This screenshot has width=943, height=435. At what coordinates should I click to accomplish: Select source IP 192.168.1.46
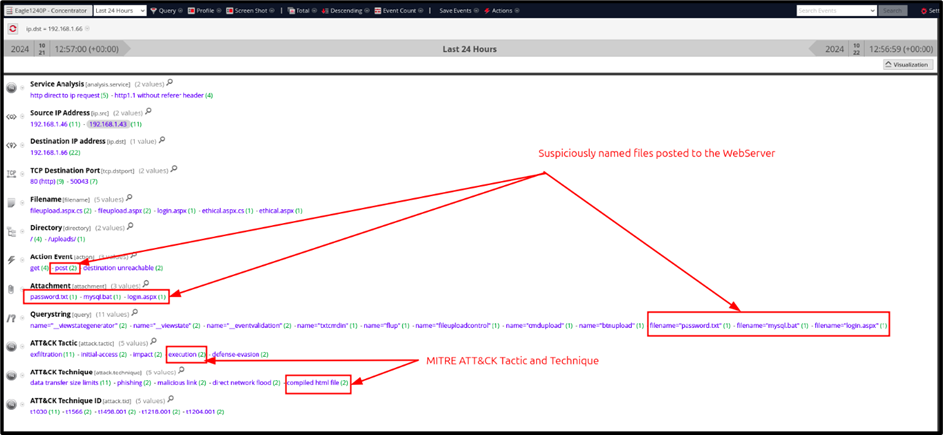click(49, 124)
